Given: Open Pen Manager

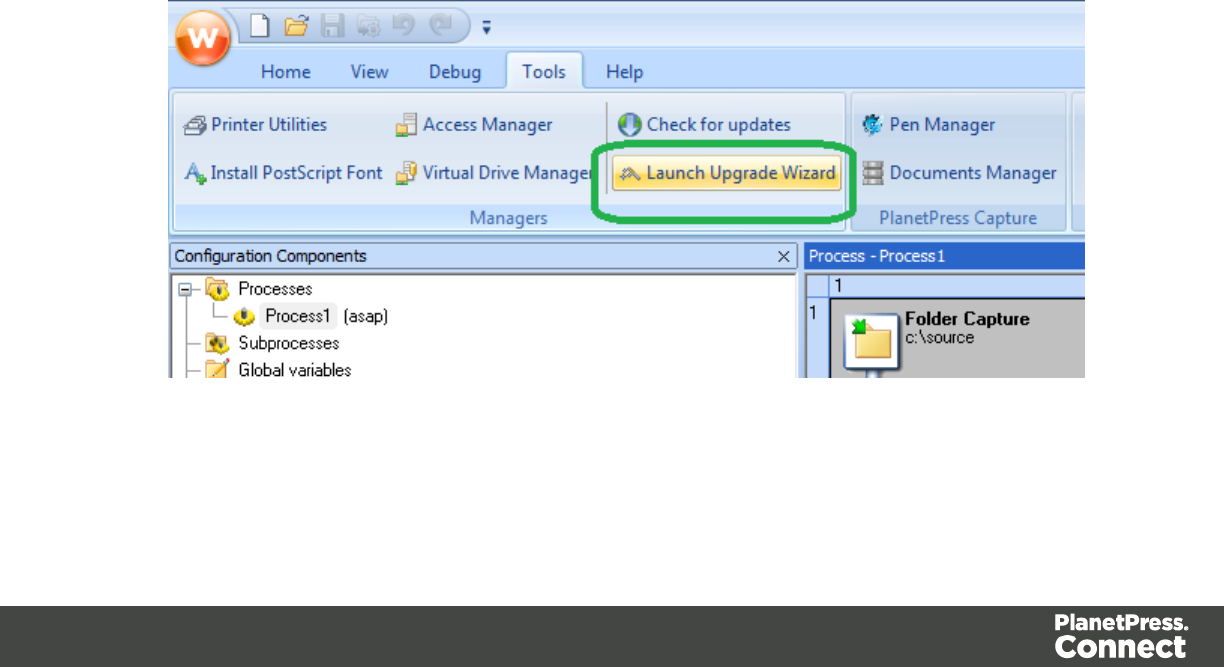Looking at the screenshot, I should (x=928, y=125).
